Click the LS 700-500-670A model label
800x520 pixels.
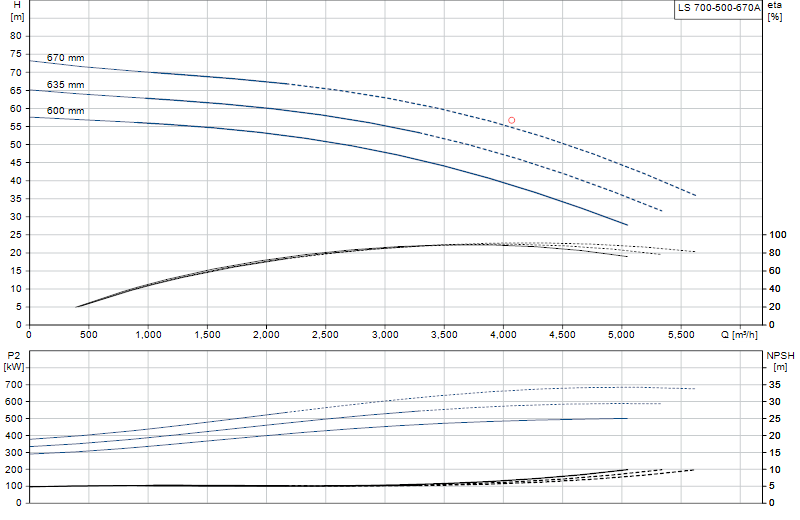coord(718,8)
